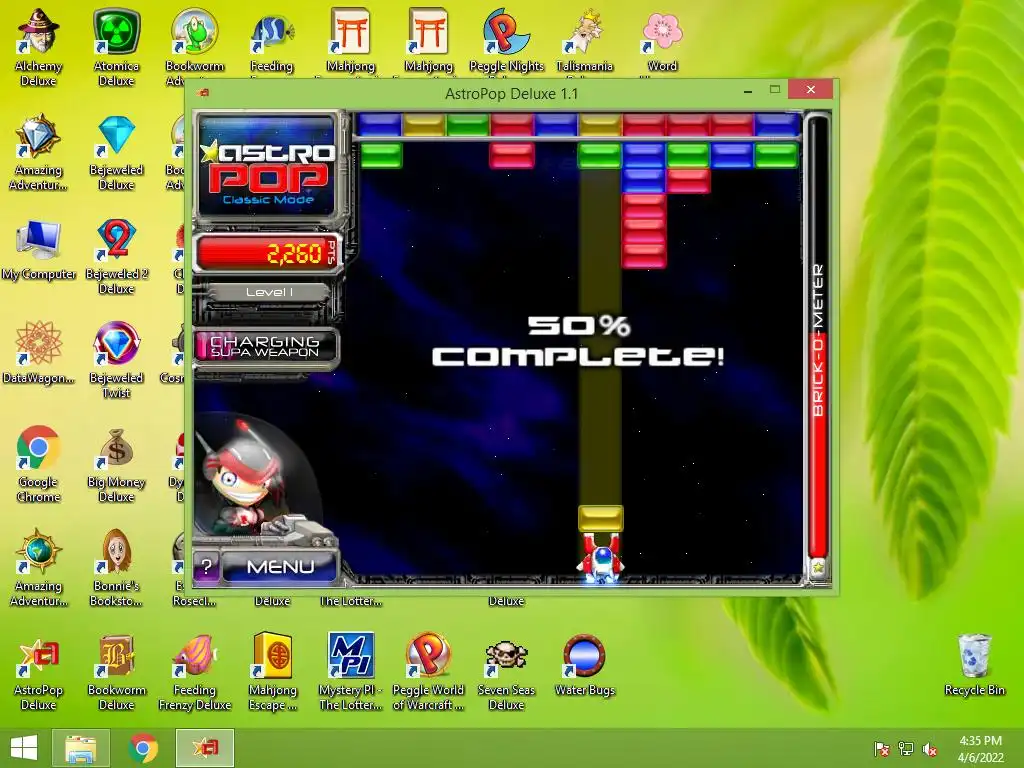1024x768 pixels.
Task: Open the Bejeweled Twist desktop icon
Action: pos(116,360)
